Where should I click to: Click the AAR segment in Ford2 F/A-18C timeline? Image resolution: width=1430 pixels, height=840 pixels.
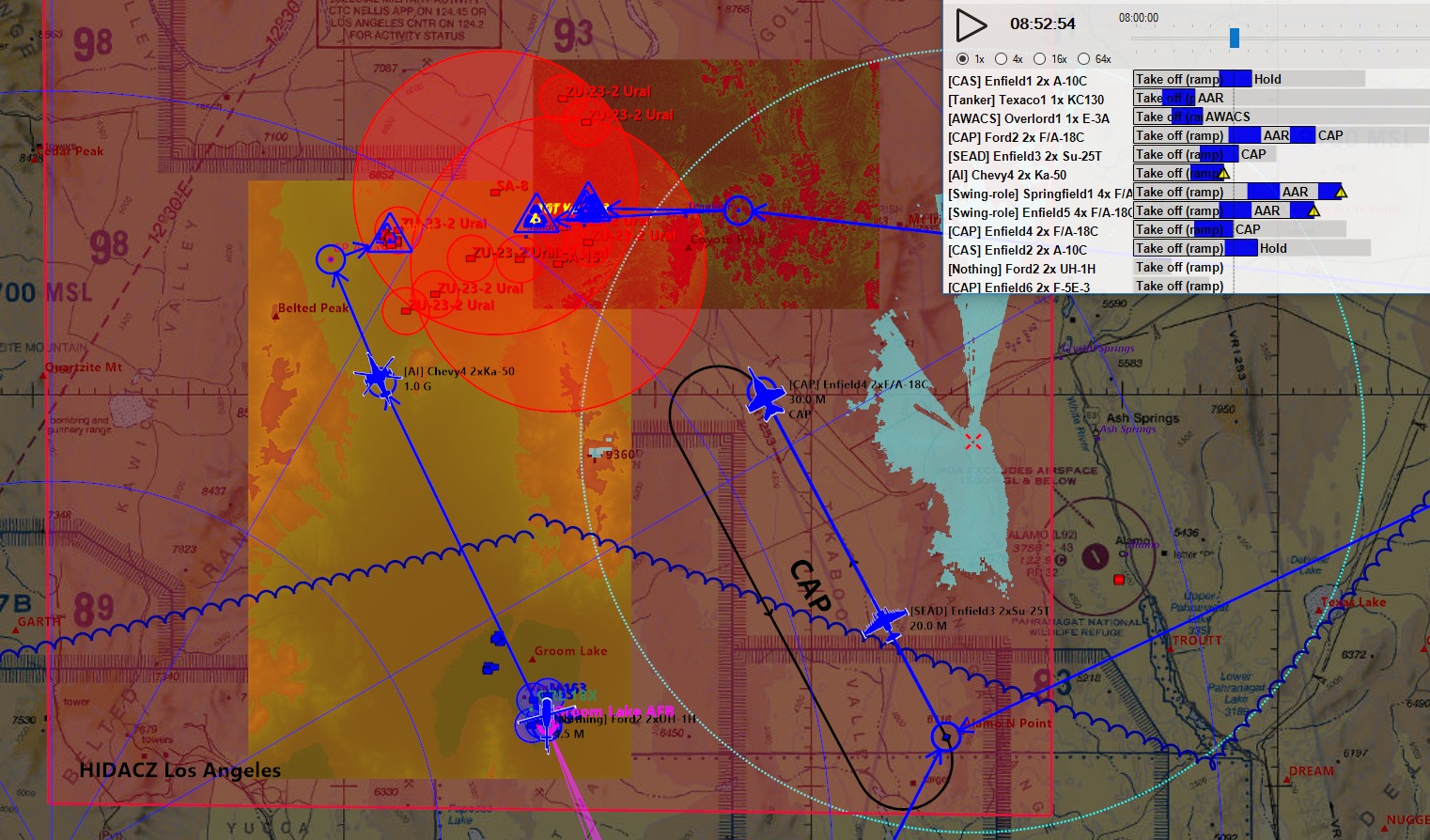(x=1275, y=135)
